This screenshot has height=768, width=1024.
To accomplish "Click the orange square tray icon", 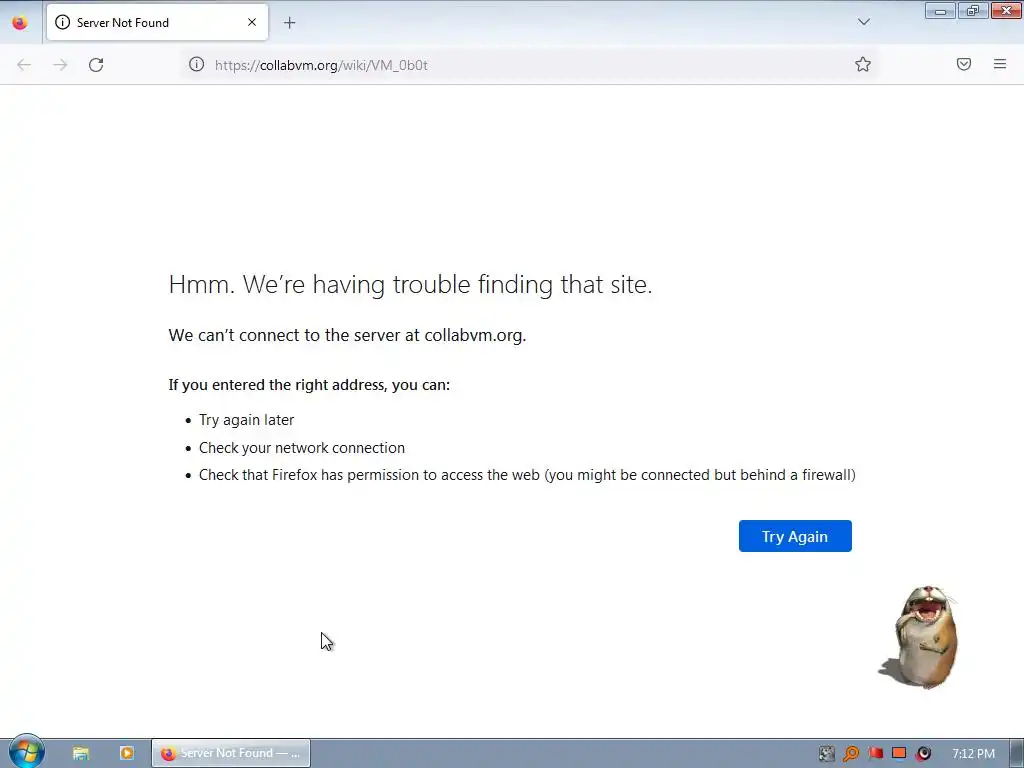I will 899,753.
